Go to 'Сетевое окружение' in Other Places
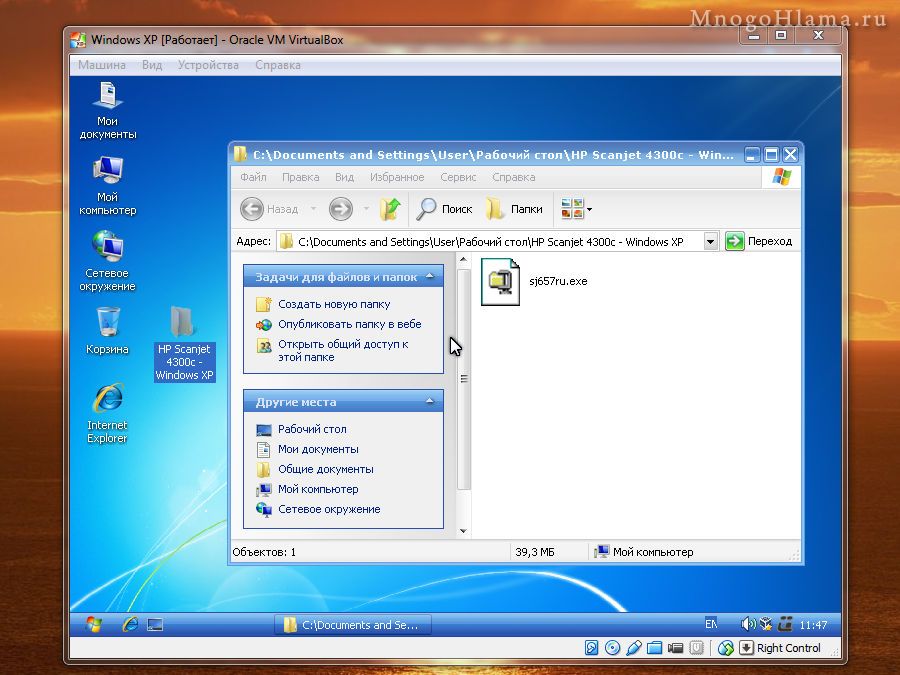 [x=329, y=510]
